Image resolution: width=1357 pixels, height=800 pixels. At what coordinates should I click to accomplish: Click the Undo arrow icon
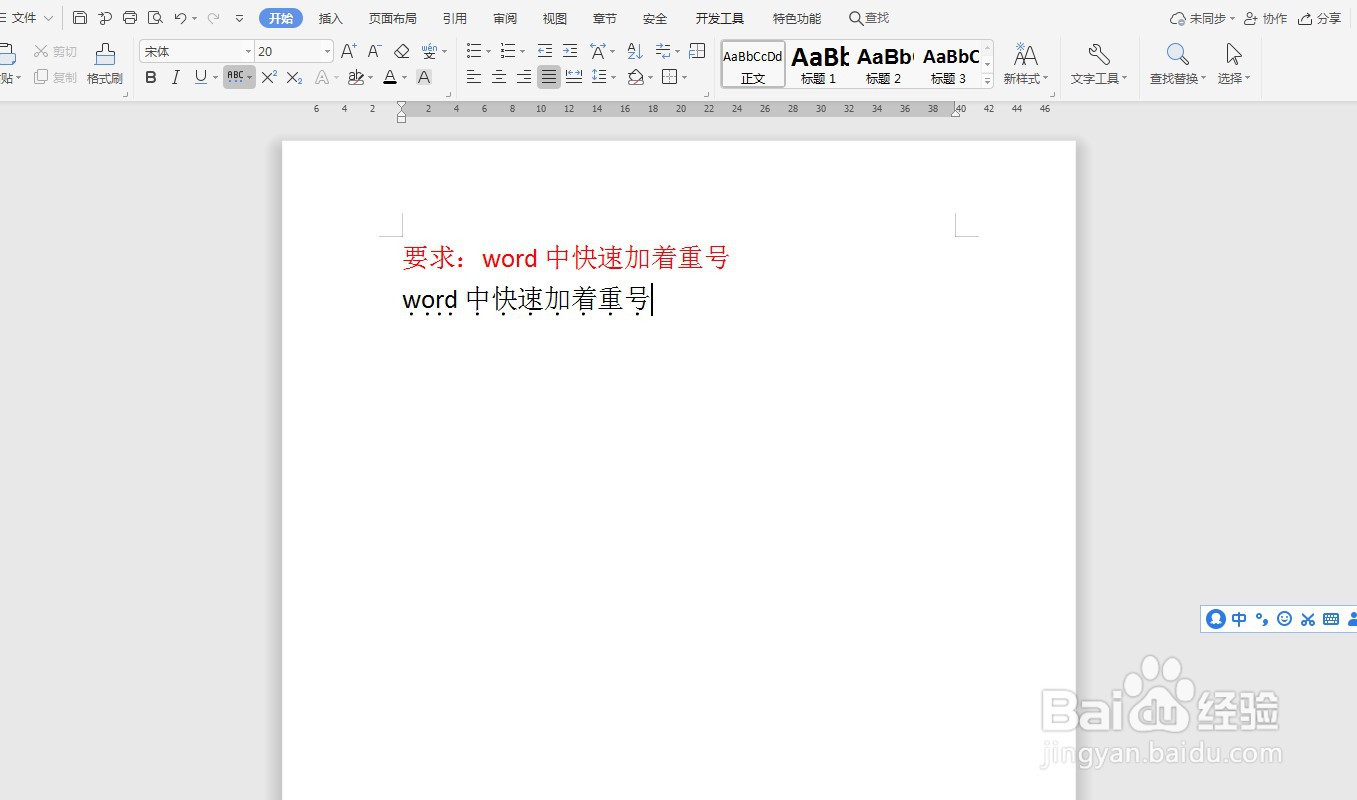tap(180, 18)
